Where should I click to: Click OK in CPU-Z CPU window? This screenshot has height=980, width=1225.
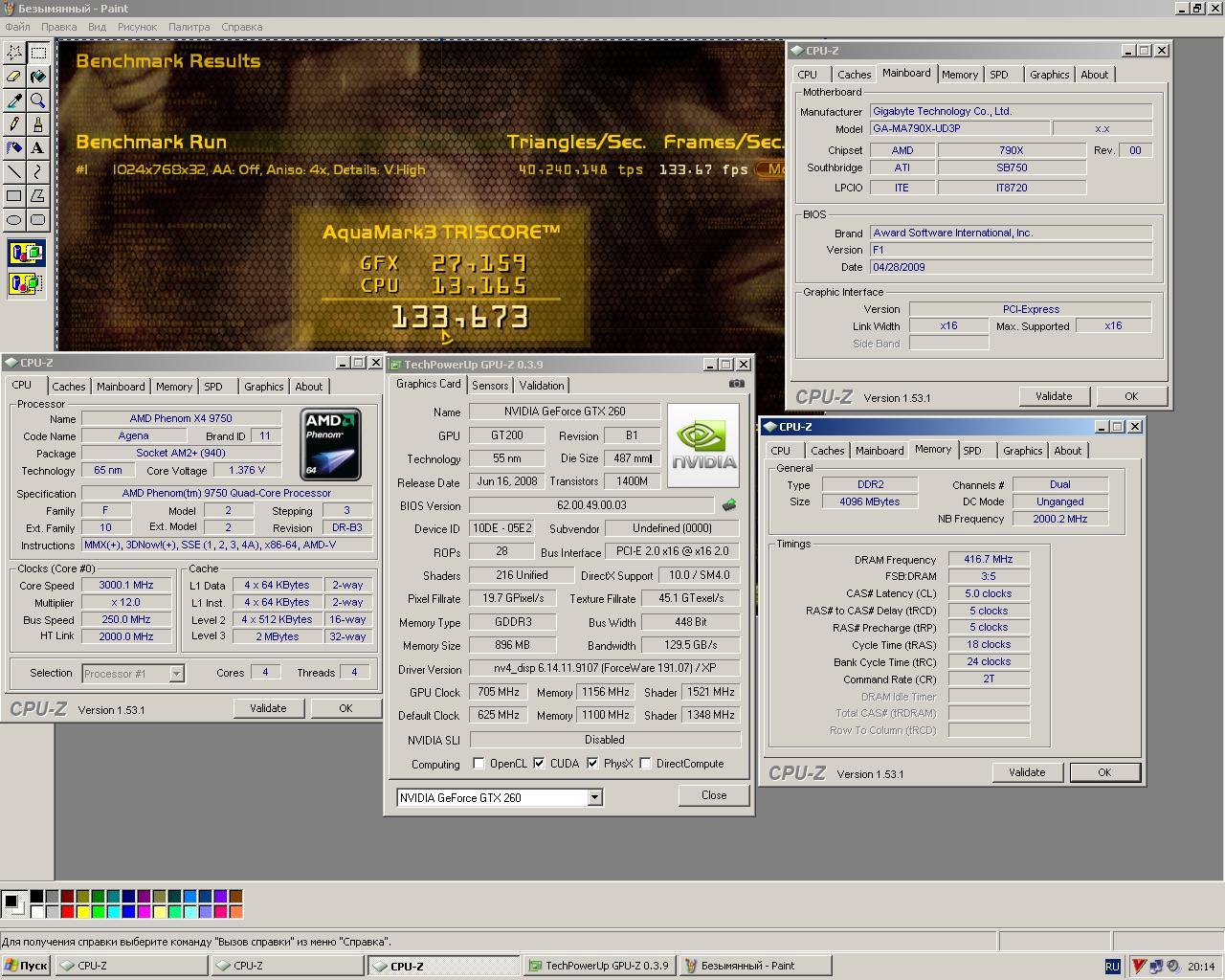click(345, 708)
